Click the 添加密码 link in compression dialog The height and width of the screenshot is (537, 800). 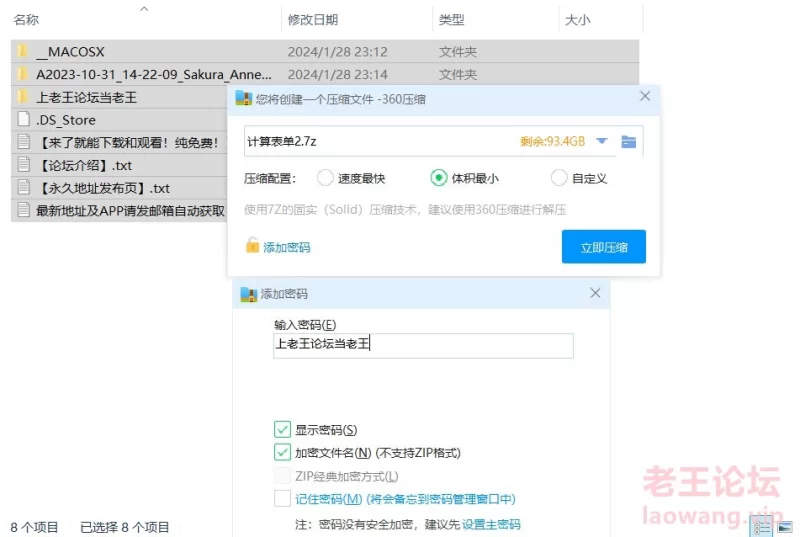(x=287, y=247)
